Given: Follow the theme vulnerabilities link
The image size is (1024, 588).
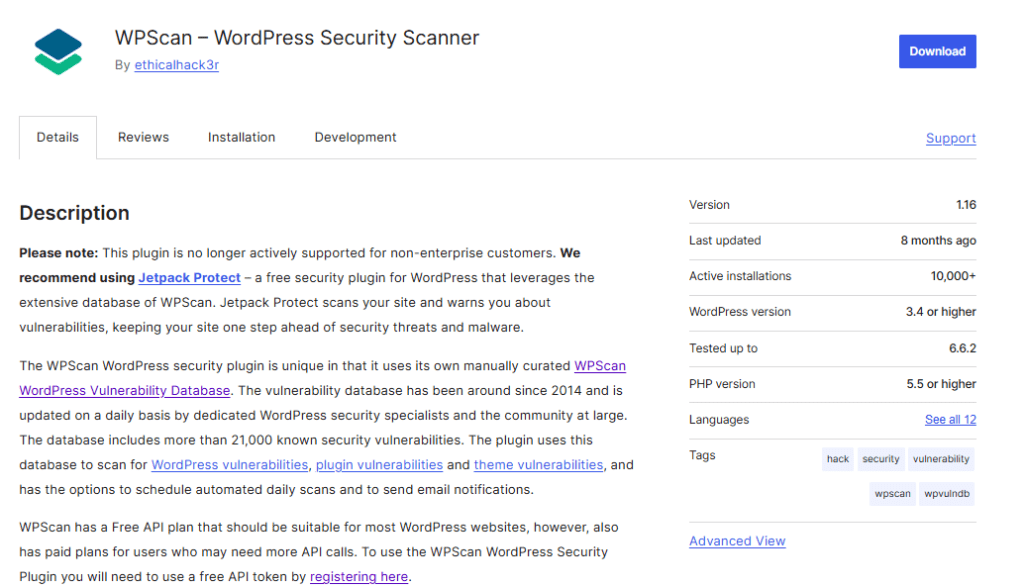Looking at the screenshot, I should (x=539, y=465).
